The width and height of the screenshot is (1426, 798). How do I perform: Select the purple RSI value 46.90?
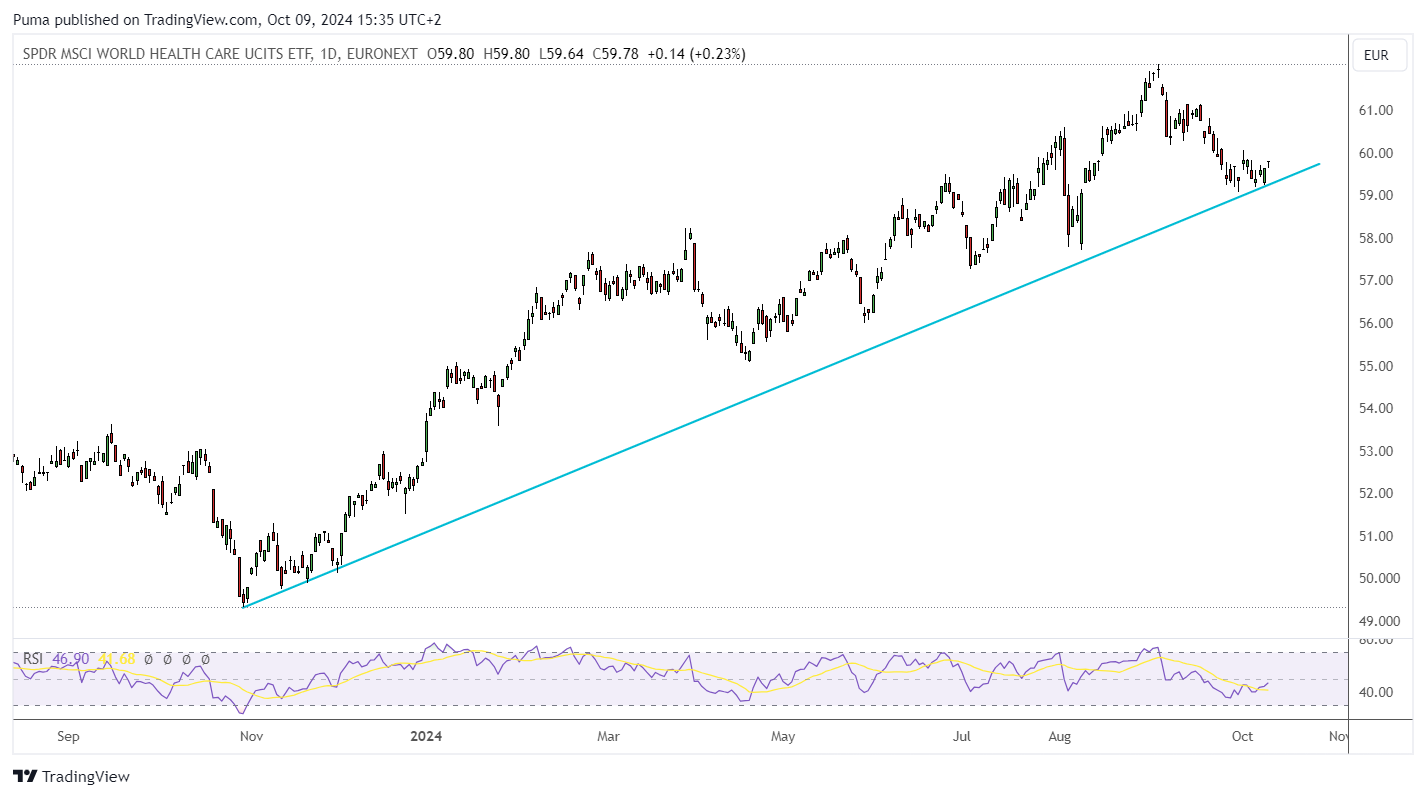[x=70, y=659]
